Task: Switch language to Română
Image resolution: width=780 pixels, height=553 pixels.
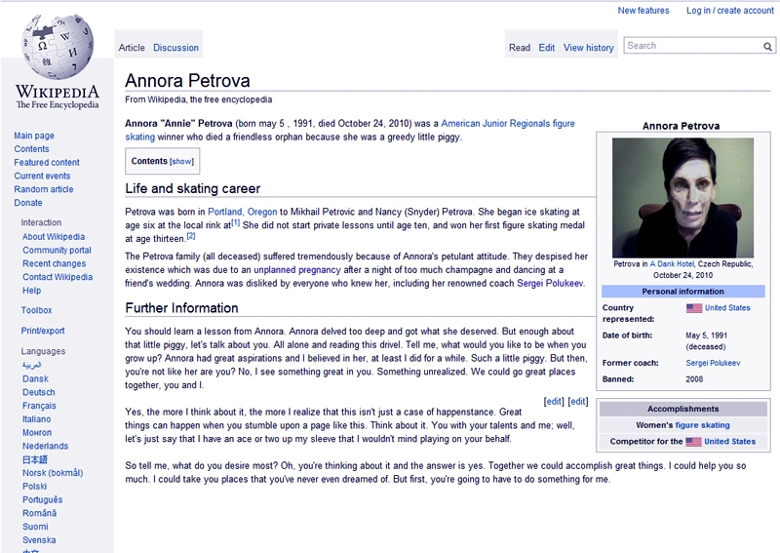Action: click(x=39, y=513)
